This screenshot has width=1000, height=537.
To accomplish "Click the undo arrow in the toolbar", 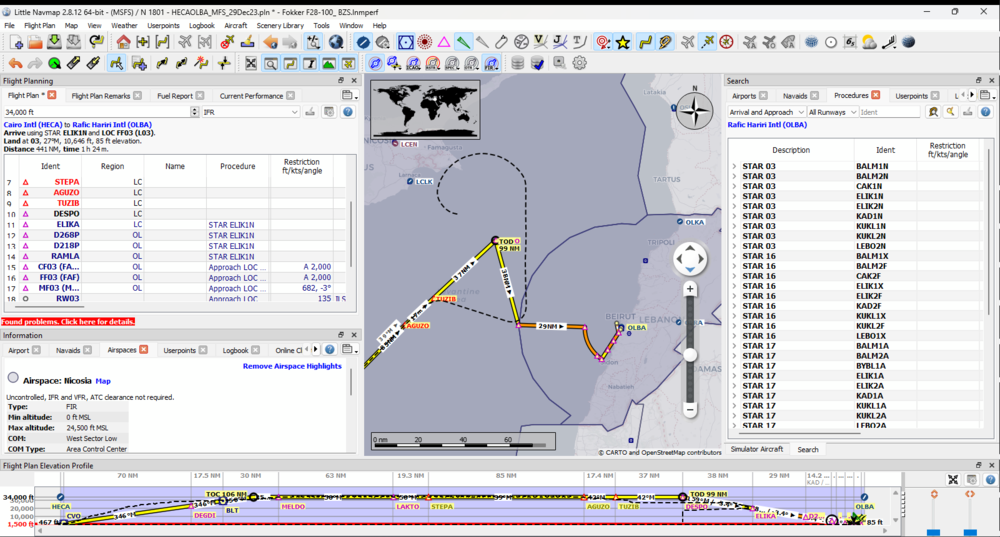I will coord(15,63).
